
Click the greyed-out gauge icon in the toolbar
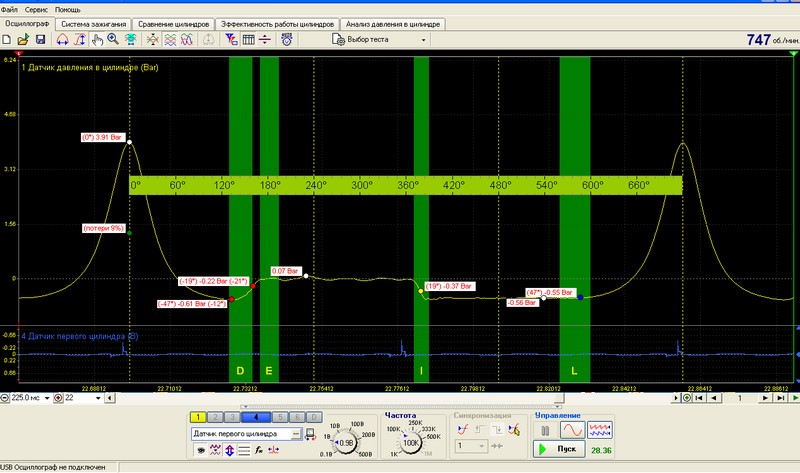tap(208, 39)
